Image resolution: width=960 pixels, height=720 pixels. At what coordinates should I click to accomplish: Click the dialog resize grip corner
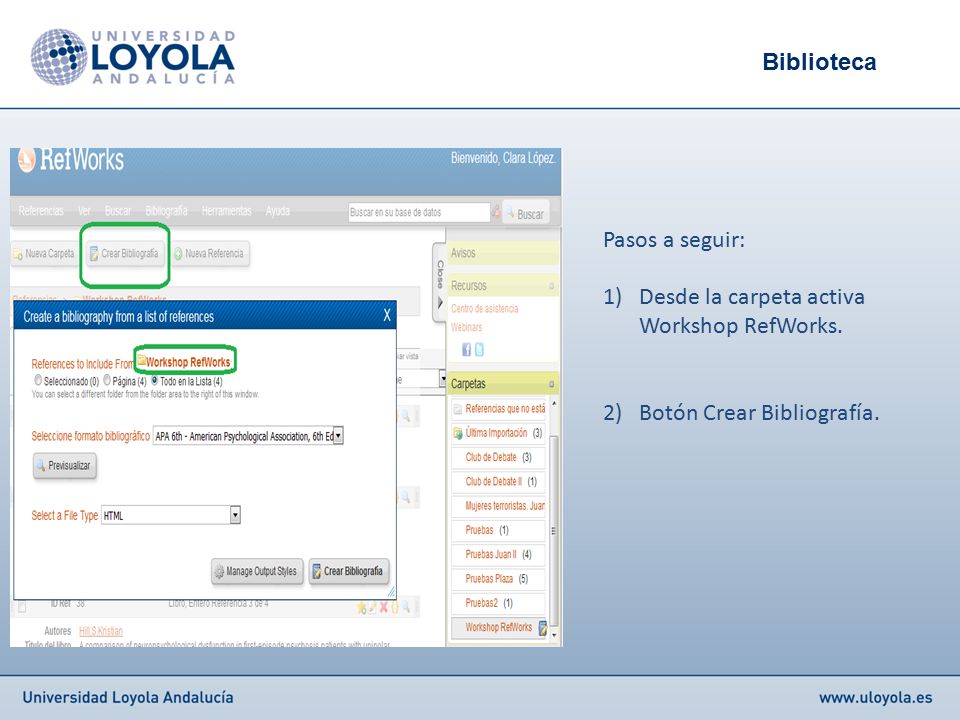pos(391,592)
